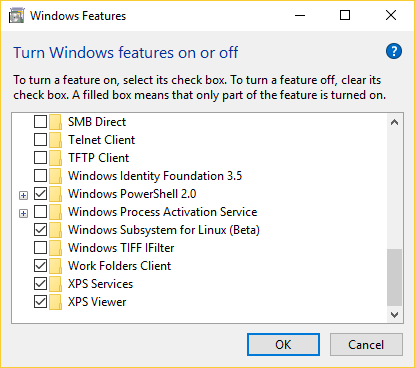Select the Windows Identity Foundation 3.5 label

coord(155,176)
